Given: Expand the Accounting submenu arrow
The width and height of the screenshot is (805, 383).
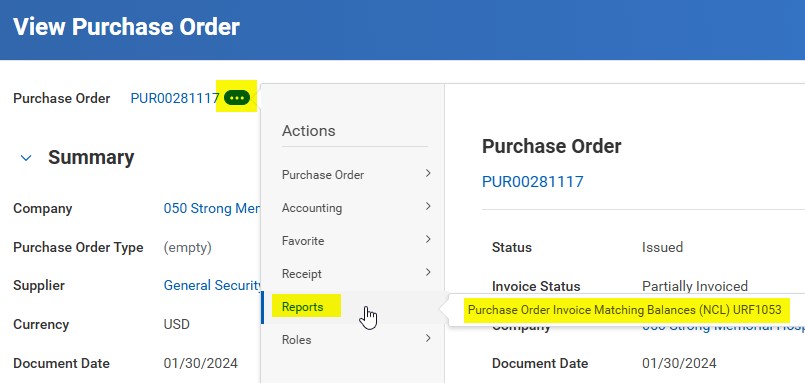Looking at the screenshot, I should tap(428, 206).
